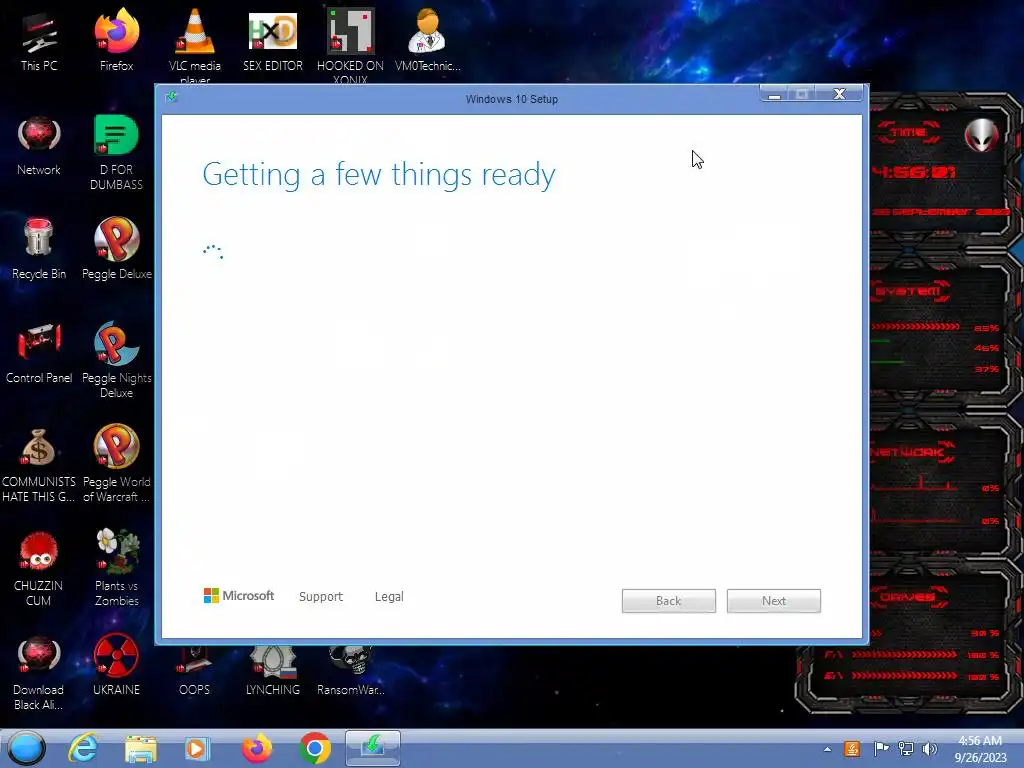The image size is (1024, 768).
Task: Launch Firefox from the taskbar
Action: pos(257,748)
